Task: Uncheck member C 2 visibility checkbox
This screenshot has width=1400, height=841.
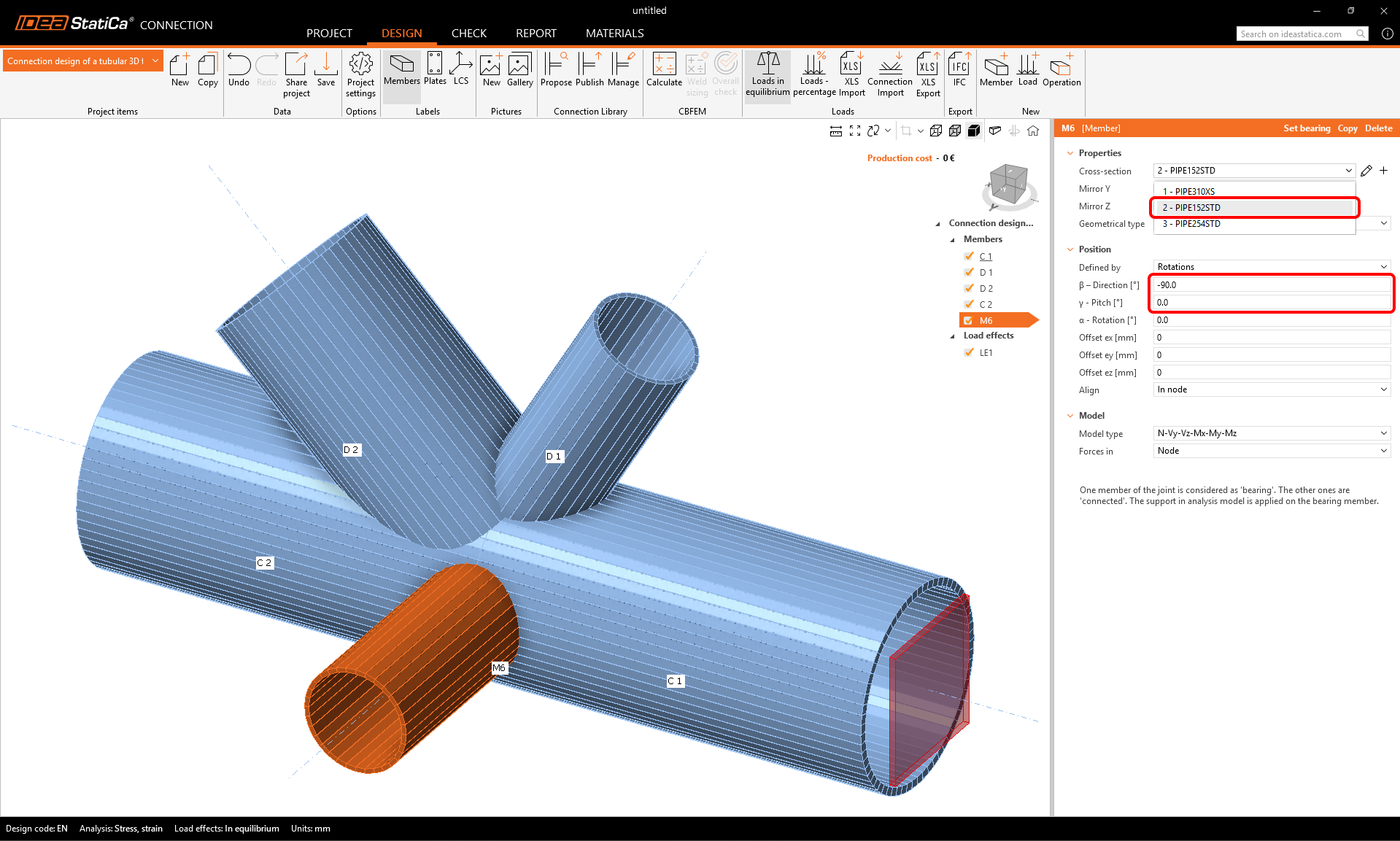Action: (969, 304)
